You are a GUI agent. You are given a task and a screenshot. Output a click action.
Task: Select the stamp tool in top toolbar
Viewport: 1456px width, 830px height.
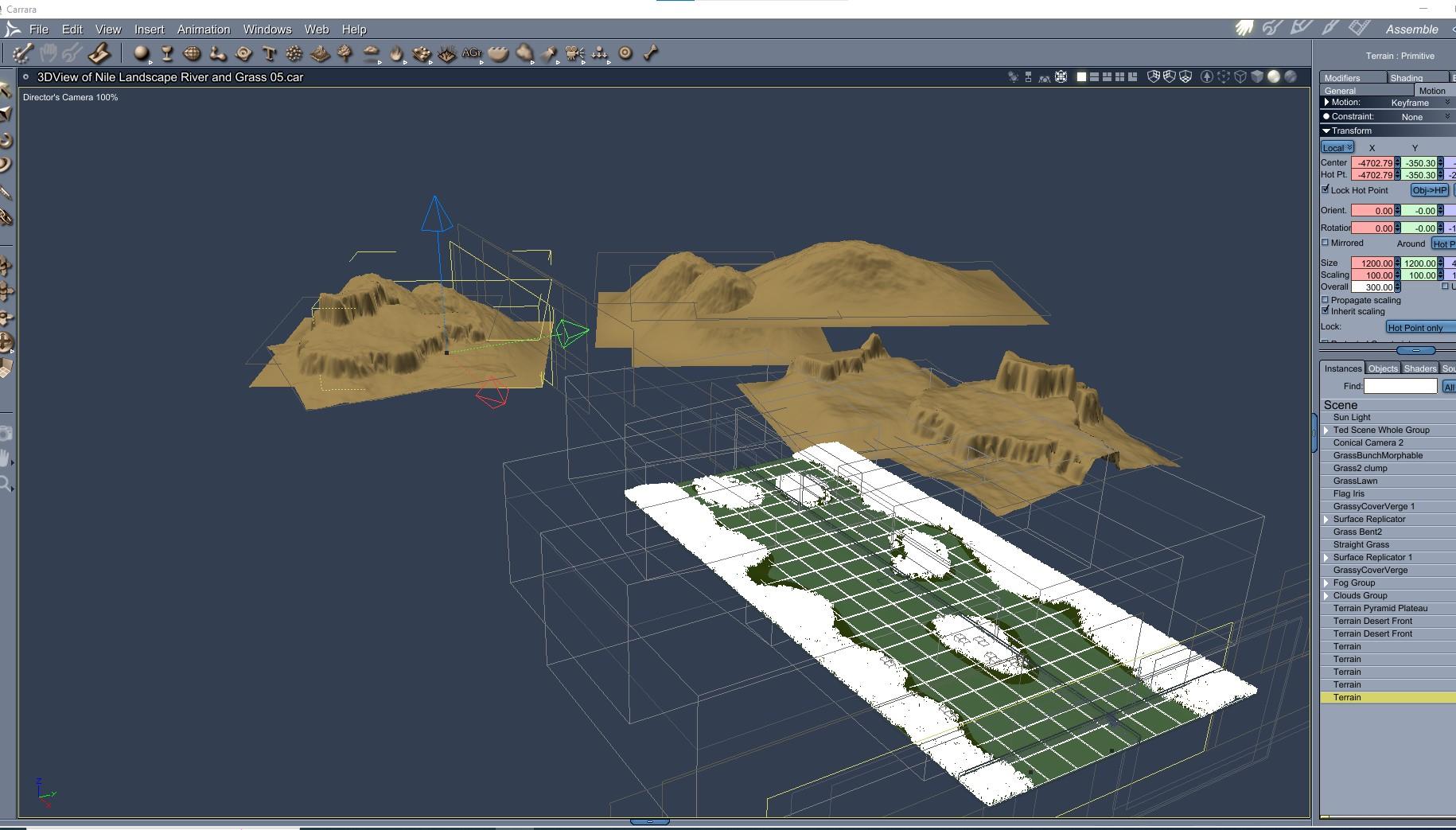pos(99,53)
